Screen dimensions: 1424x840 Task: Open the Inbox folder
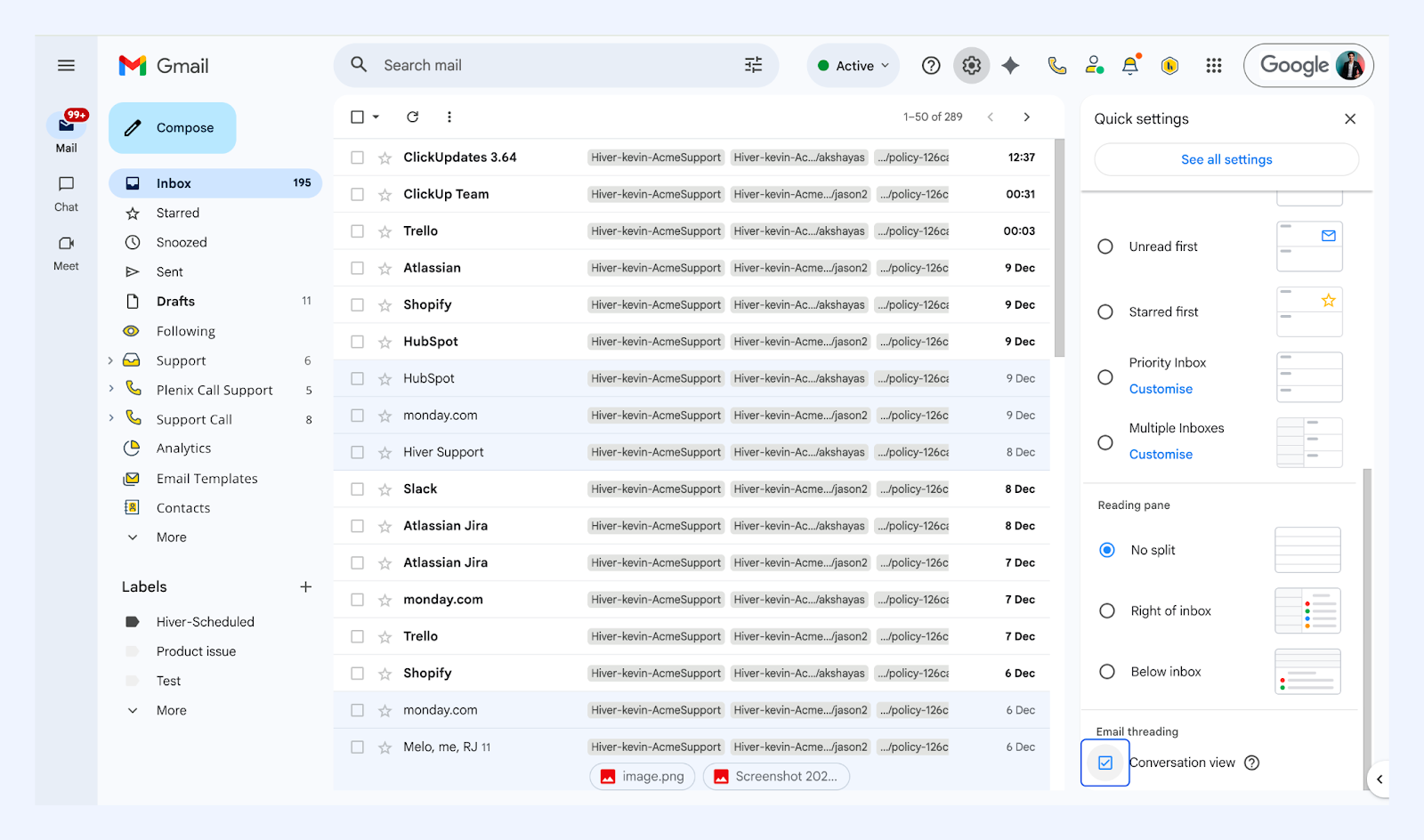[215, 183]
